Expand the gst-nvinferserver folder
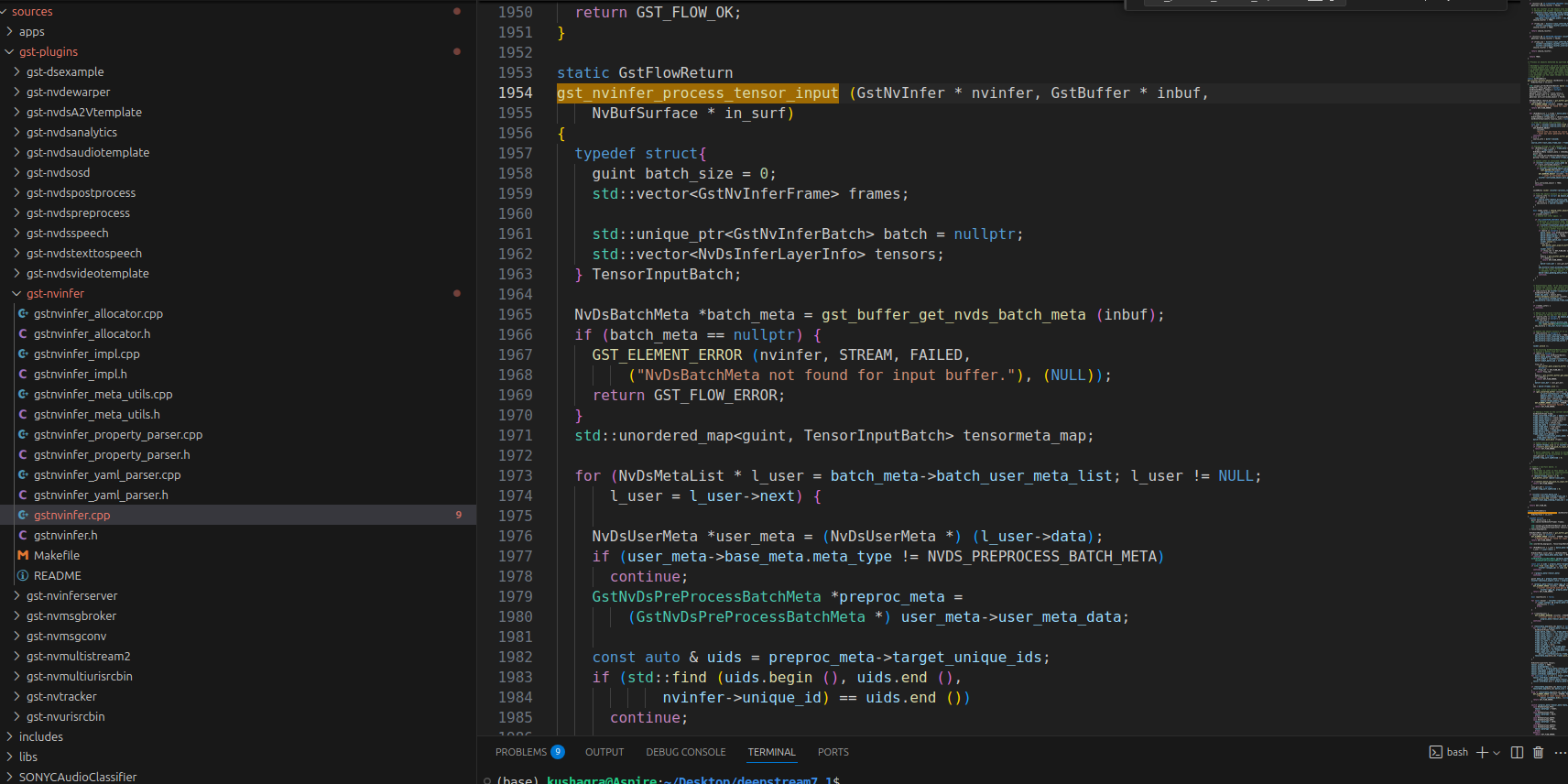This screenshot has width=1568, height=784. pos(16,595)
